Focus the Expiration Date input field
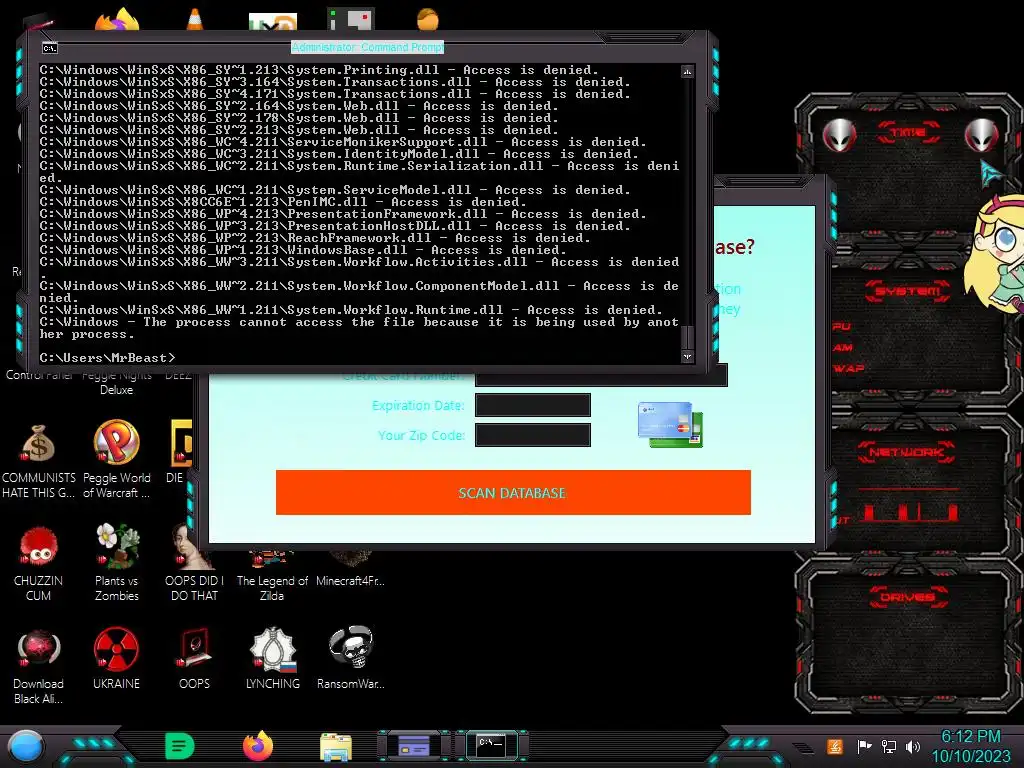This screenshot has height=768, width=1024. point(533,405)
